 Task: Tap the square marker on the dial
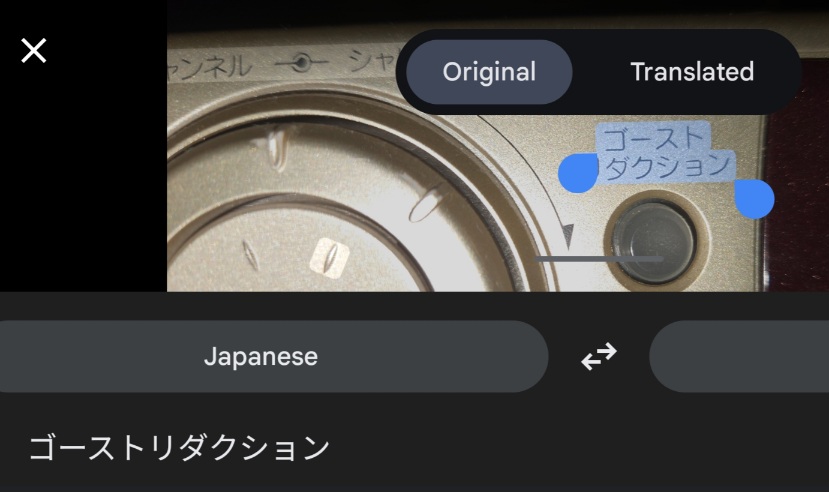click(329, 258)
